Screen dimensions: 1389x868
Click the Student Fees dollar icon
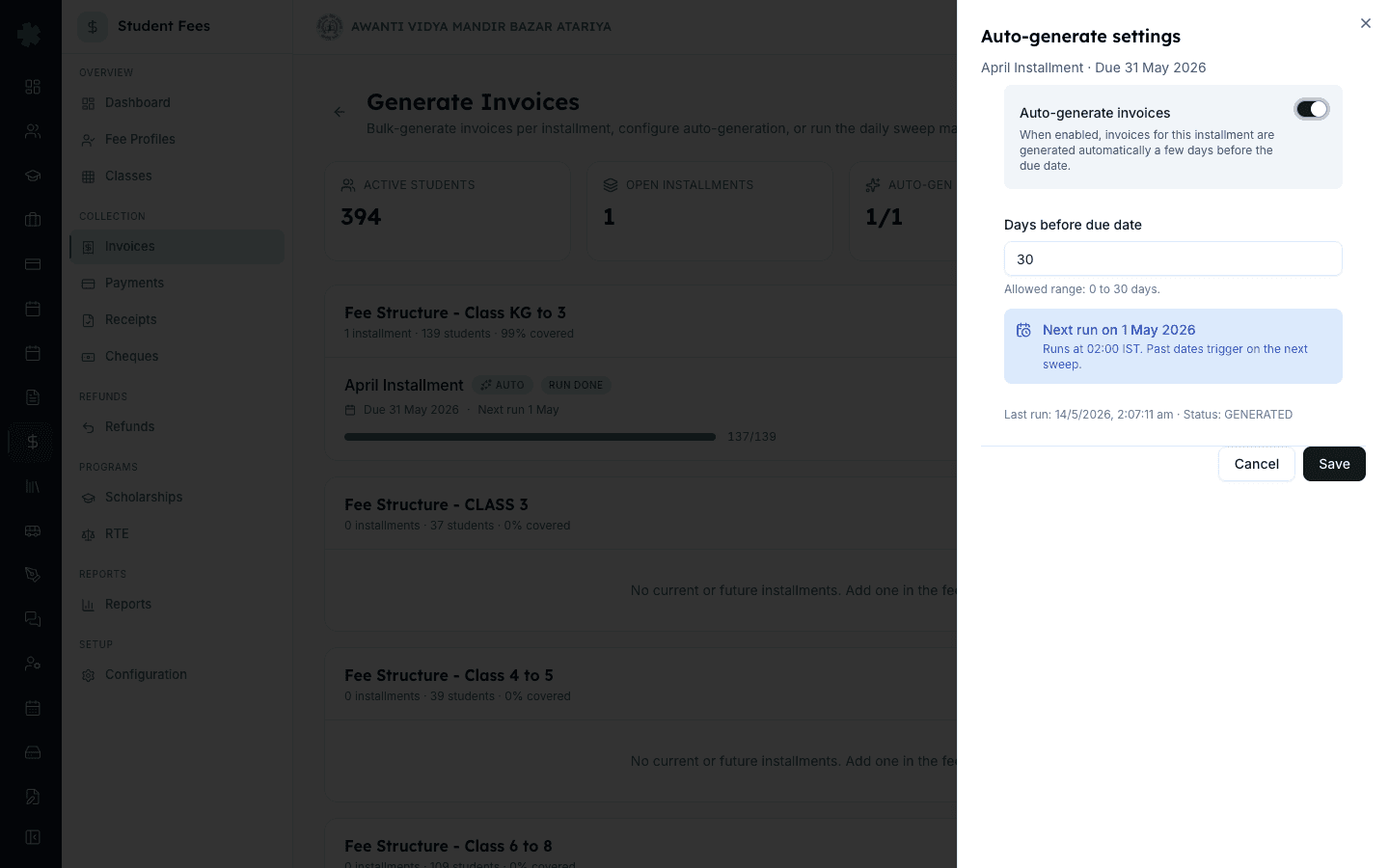pos(93,27)
